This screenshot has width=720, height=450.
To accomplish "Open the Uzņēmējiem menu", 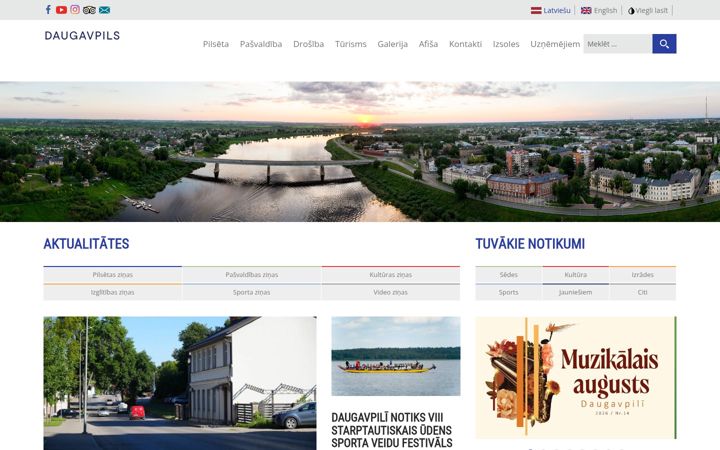I will pos(555,44).
